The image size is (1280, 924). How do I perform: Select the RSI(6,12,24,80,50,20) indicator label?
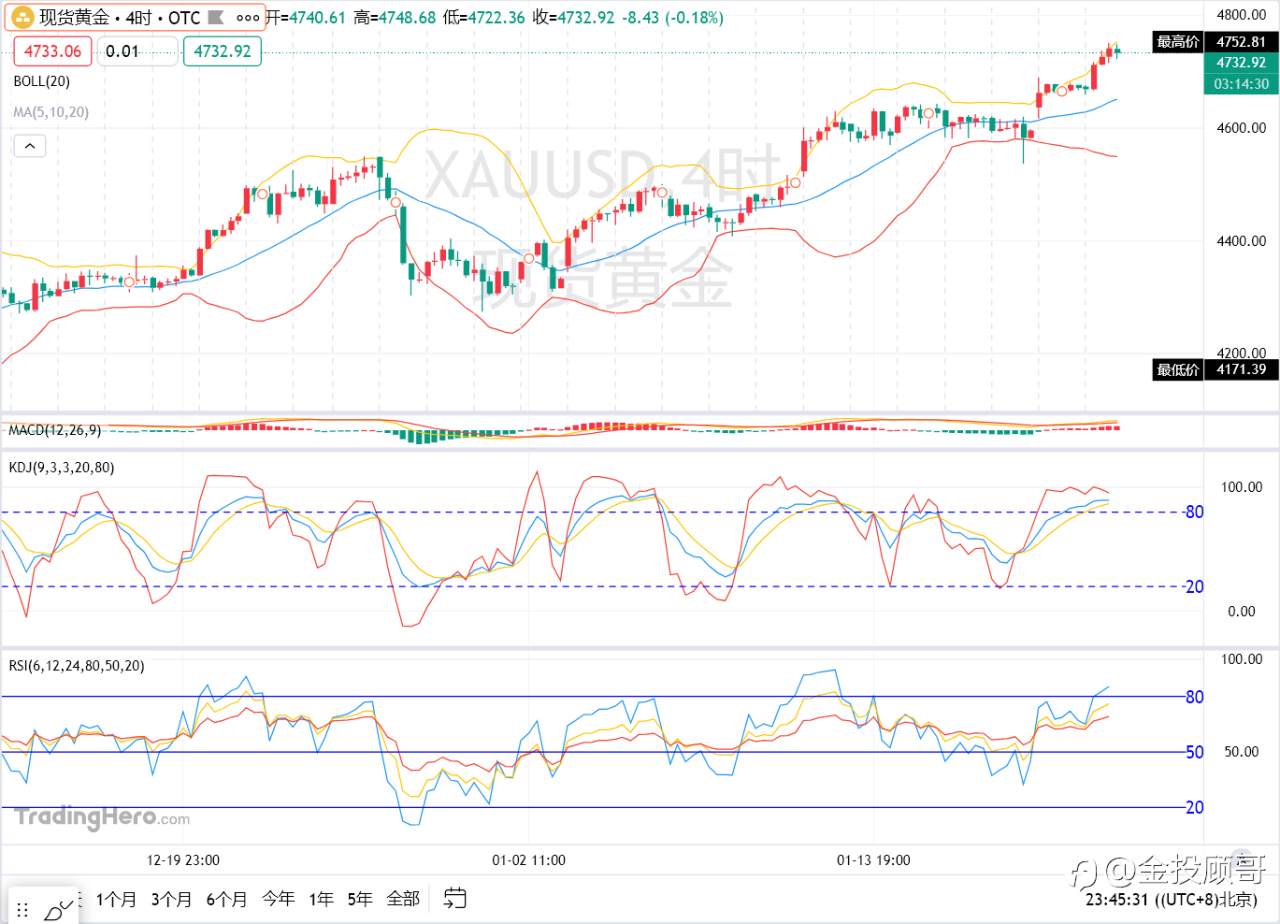coord(76,665)
